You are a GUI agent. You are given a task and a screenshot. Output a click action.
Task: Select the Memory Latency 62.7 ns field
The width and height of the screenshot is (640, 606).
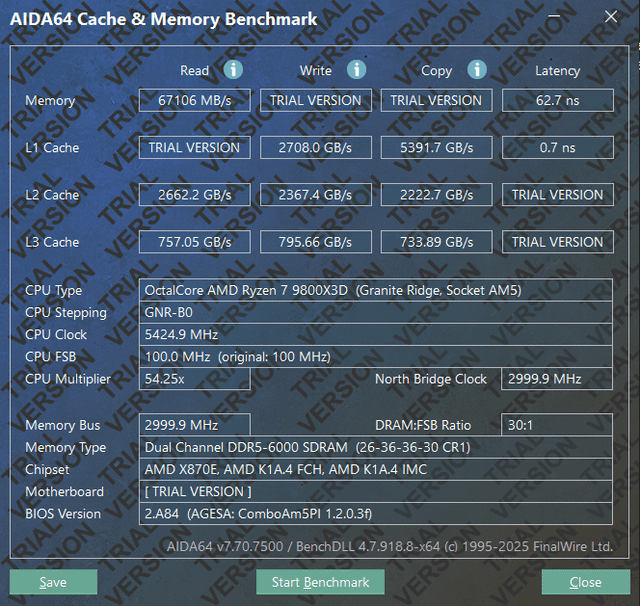click(x=558, y=100)
